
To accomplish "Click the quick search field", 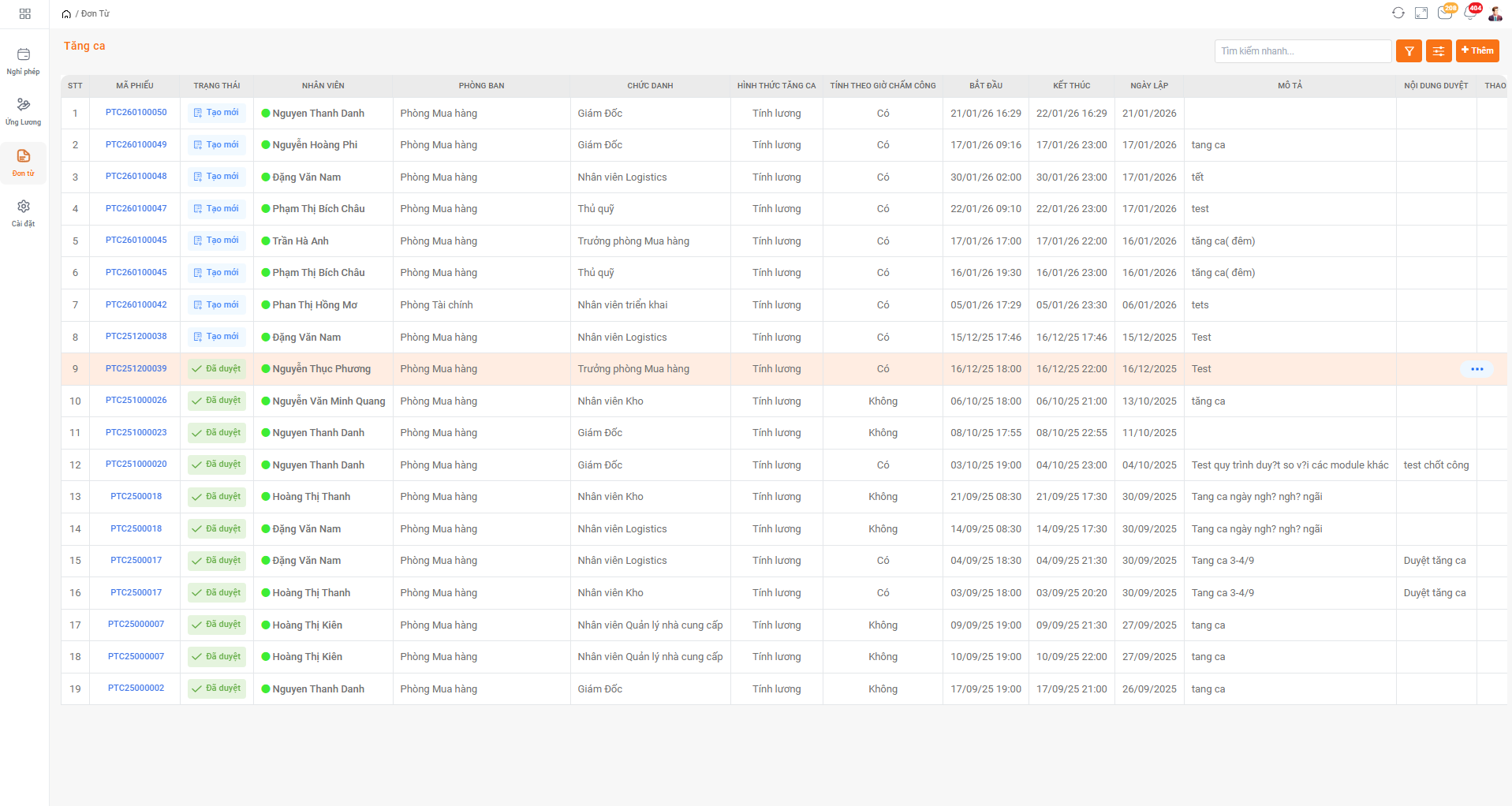I will [1302, 51].
